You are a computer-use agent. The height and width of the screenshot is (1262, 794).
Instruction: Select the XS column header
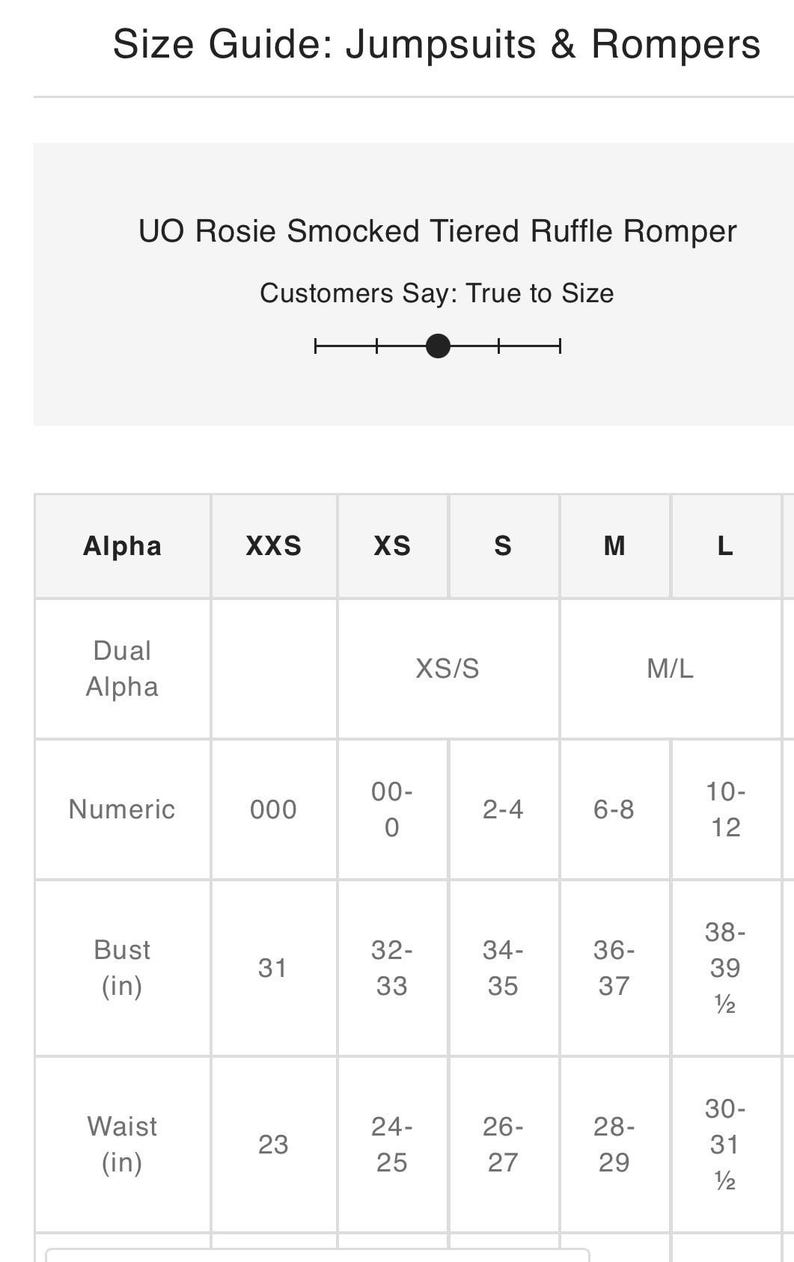click(393, 546)
